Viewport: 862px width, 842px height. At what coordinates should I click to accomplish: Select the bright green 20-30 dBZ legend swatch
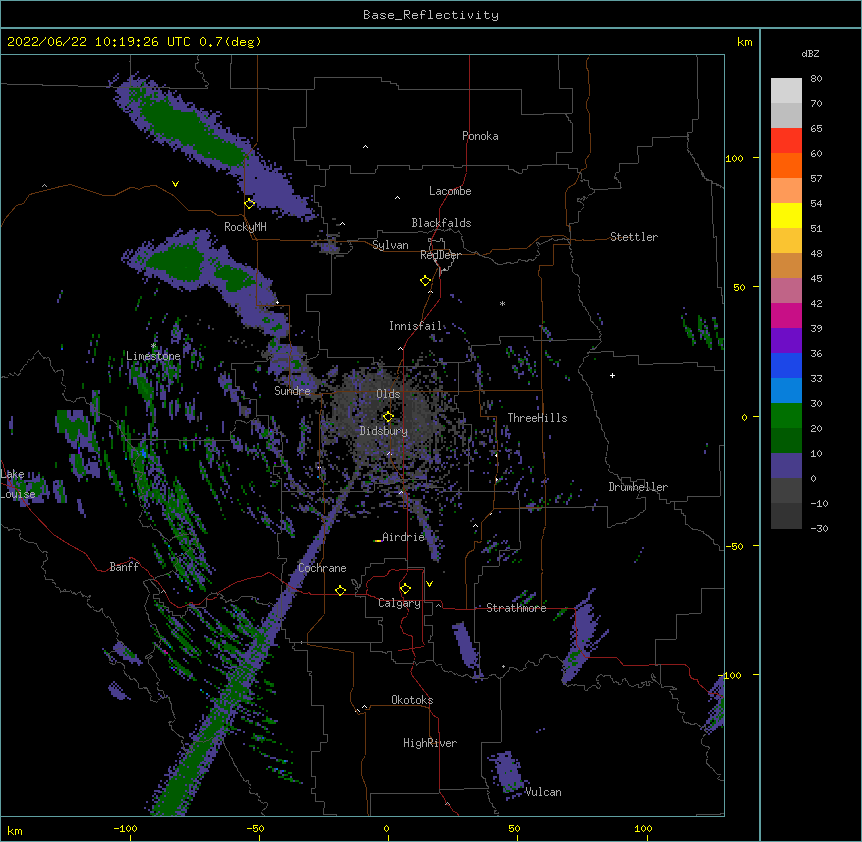click(786, 416)
